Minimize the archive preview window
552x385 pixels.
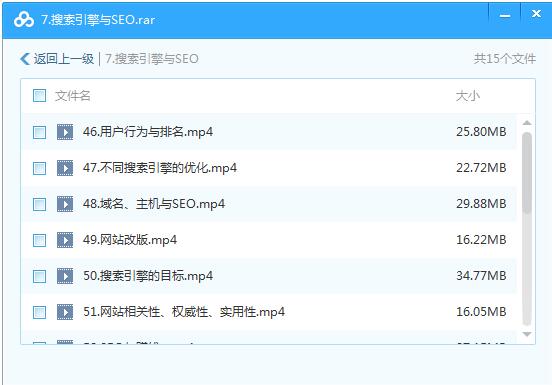click(x=505, y=16)
